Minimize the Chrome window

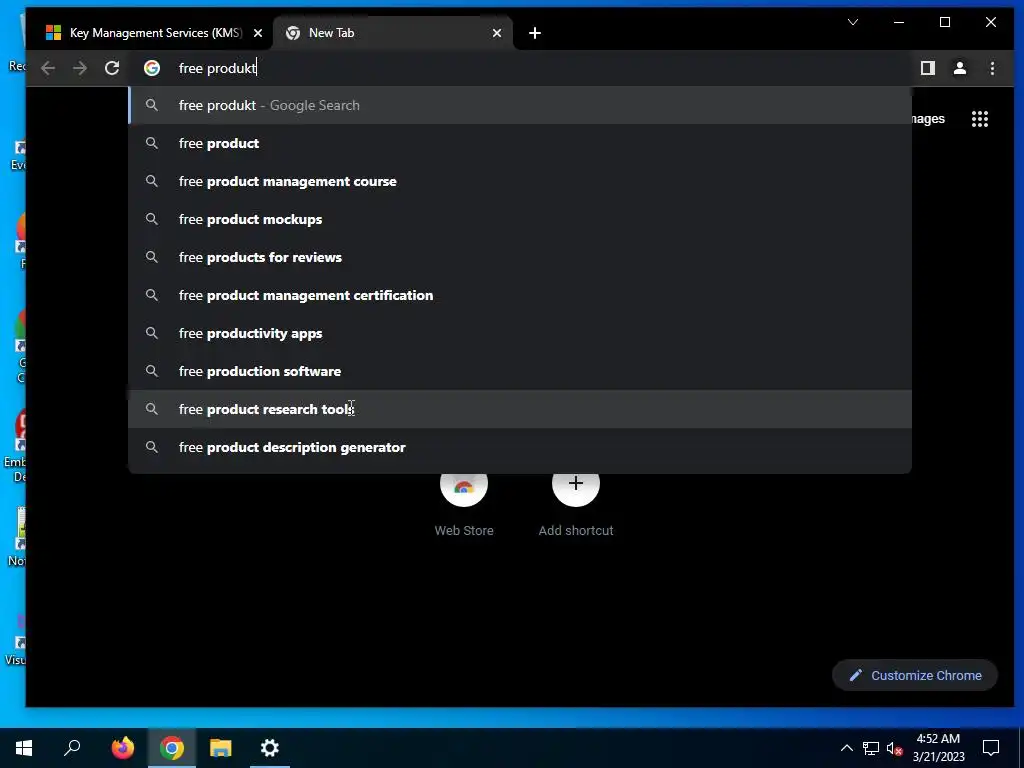(899, 22)
